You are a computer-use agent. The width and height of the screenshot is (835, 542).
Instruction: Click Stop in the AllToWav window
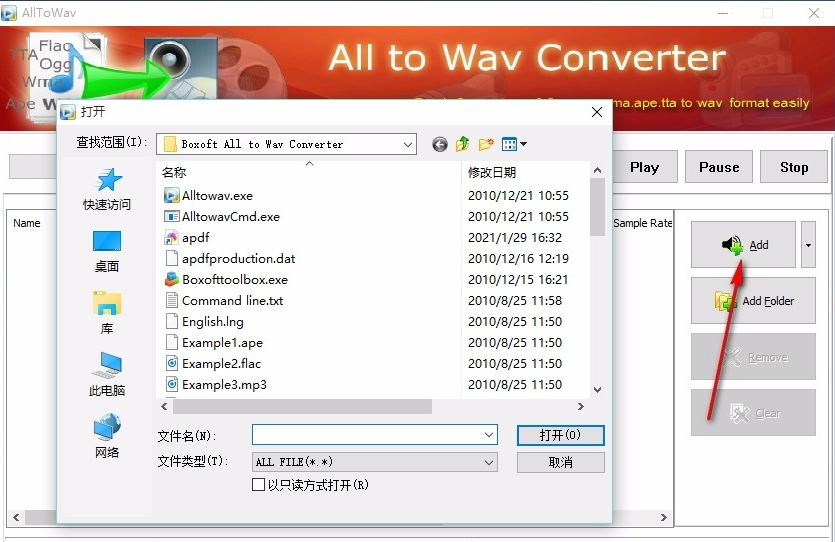pos(794,167)
